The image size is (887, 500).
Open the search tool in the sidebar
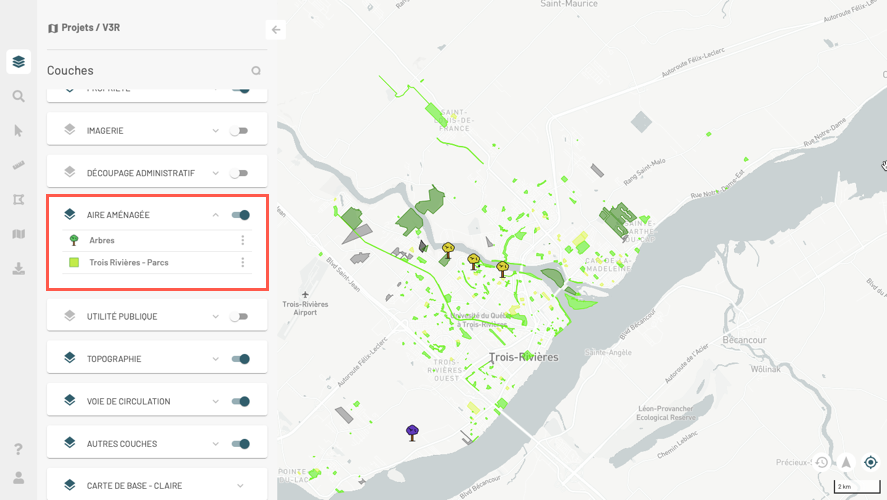pyautogui.click(x=18, y=96)
